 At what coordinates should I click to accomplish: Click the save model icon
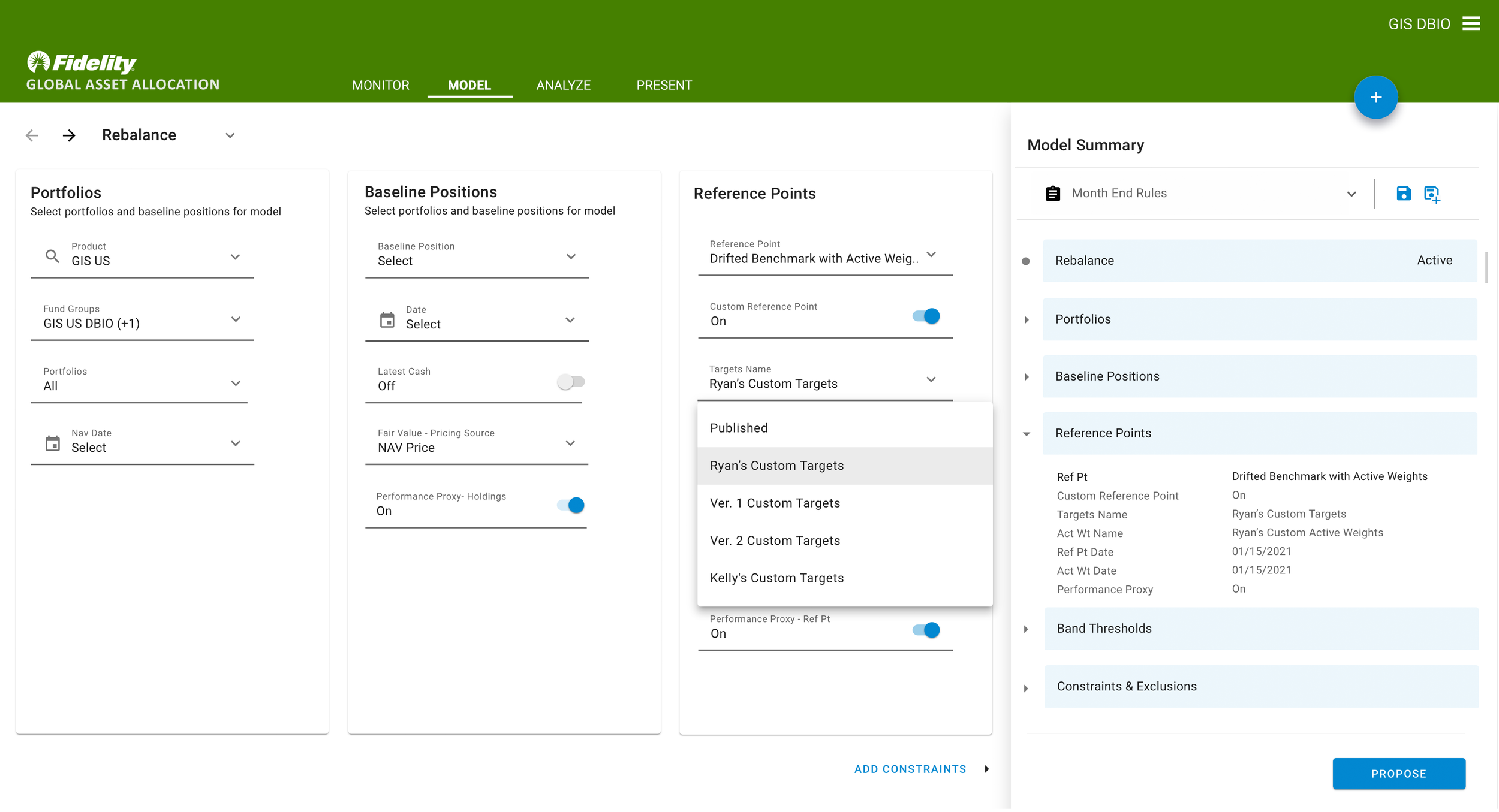click(1403, 194)
